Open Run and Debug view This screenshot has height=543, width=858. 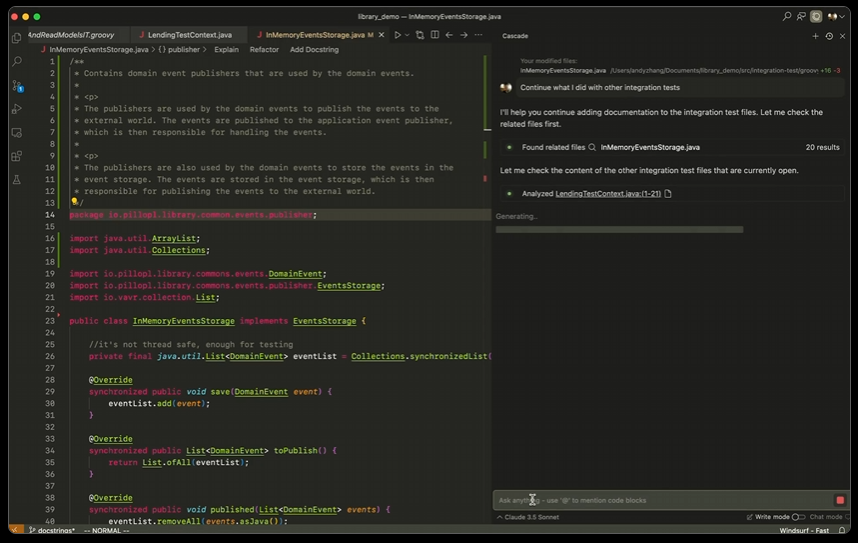click(x=17, y=109)
